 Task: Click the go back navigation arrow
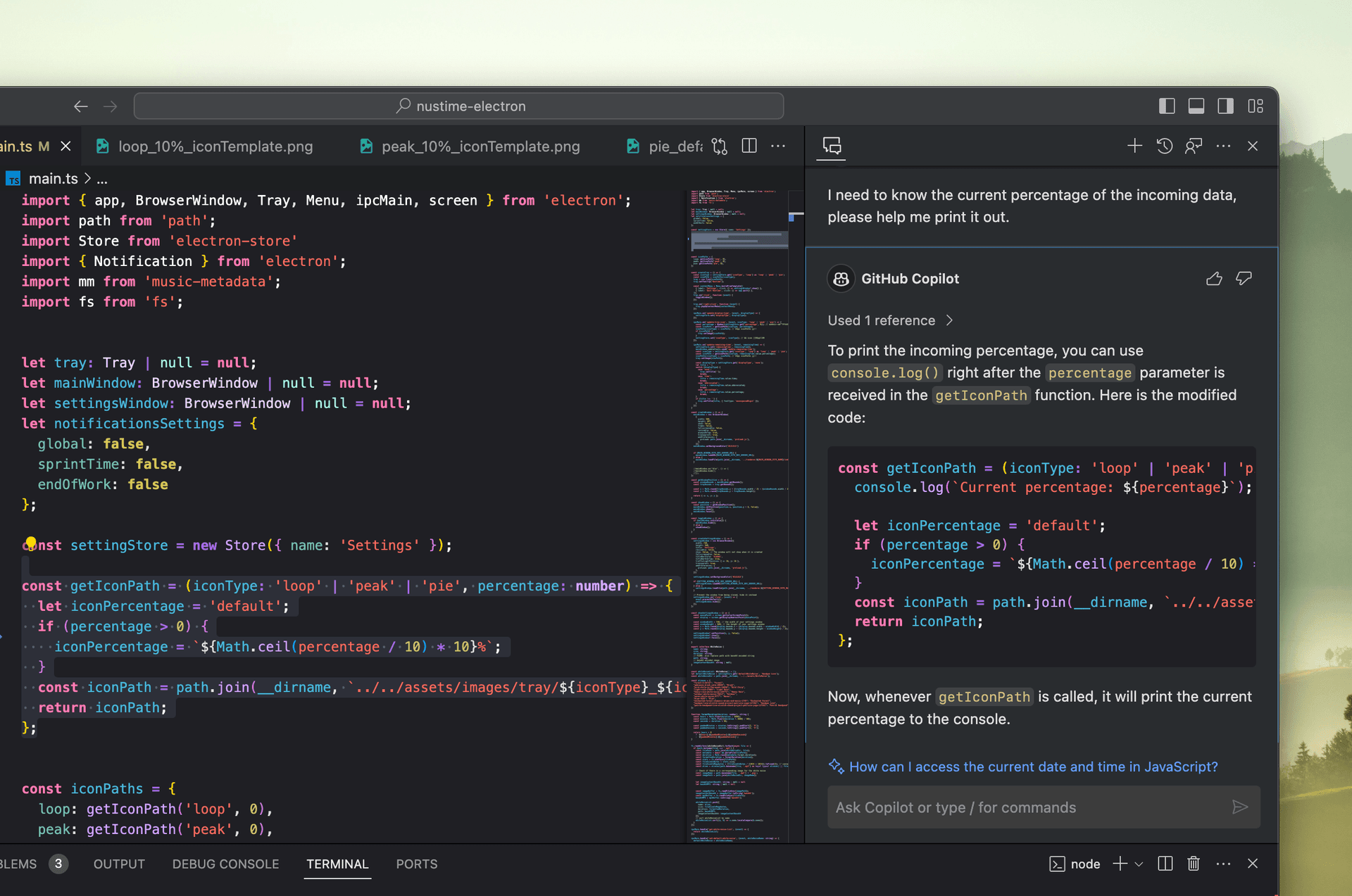(x=81, y=106)
